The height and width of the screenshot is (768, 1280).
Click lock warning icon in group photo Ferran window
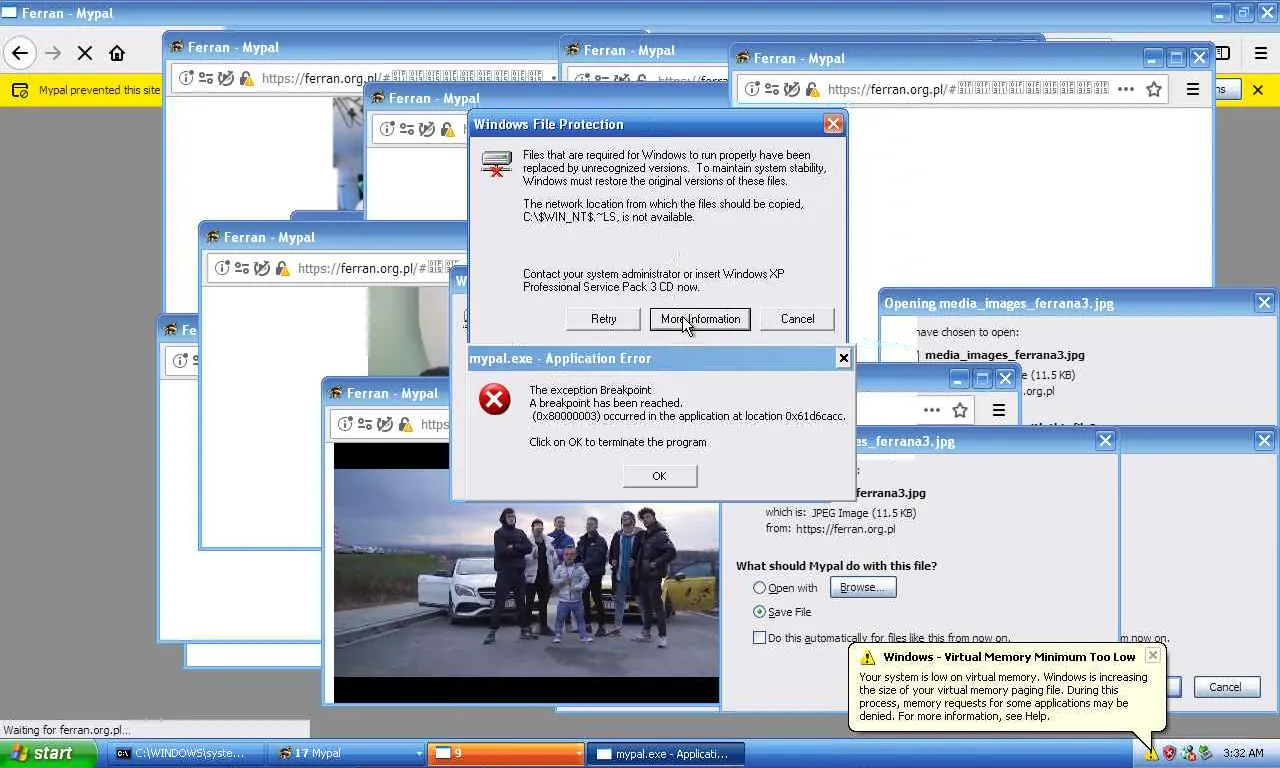tap(404, 424)
